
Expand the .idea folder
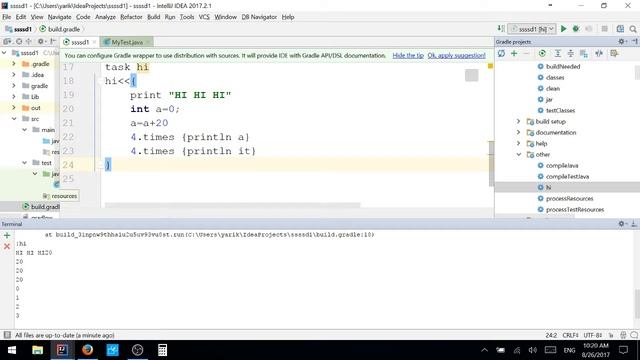[x=14, y=75]
